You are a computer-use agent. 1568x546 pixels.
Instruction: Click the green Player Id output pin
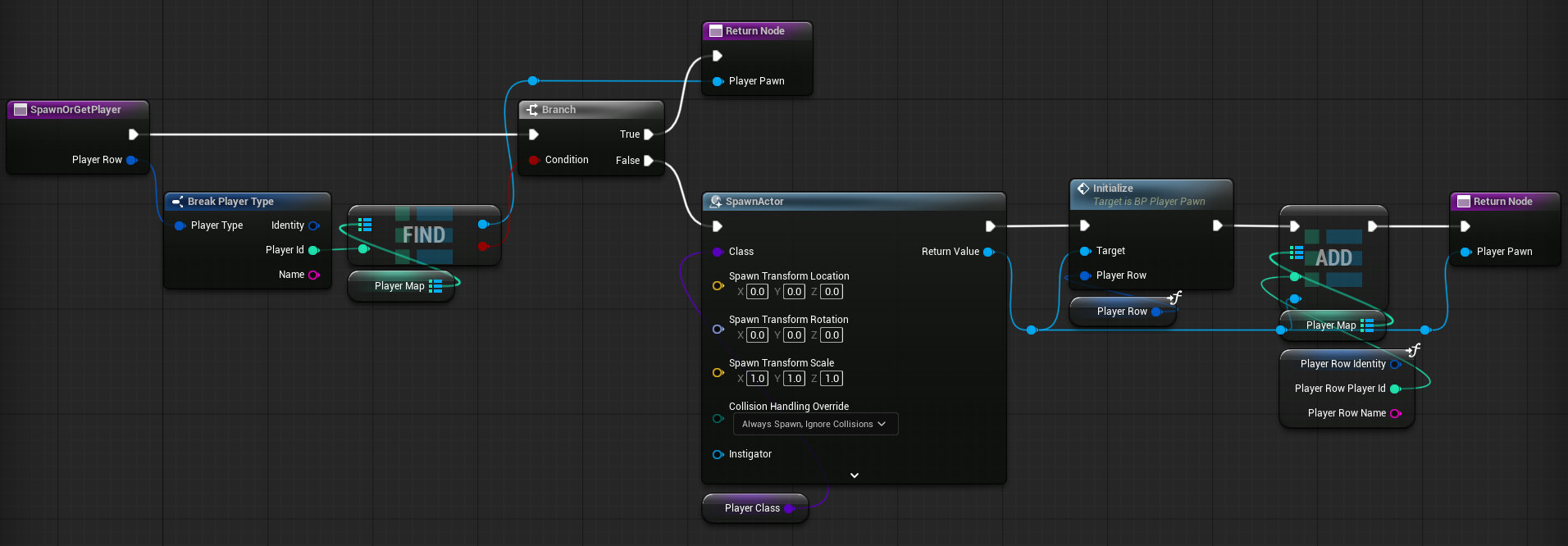313,250
